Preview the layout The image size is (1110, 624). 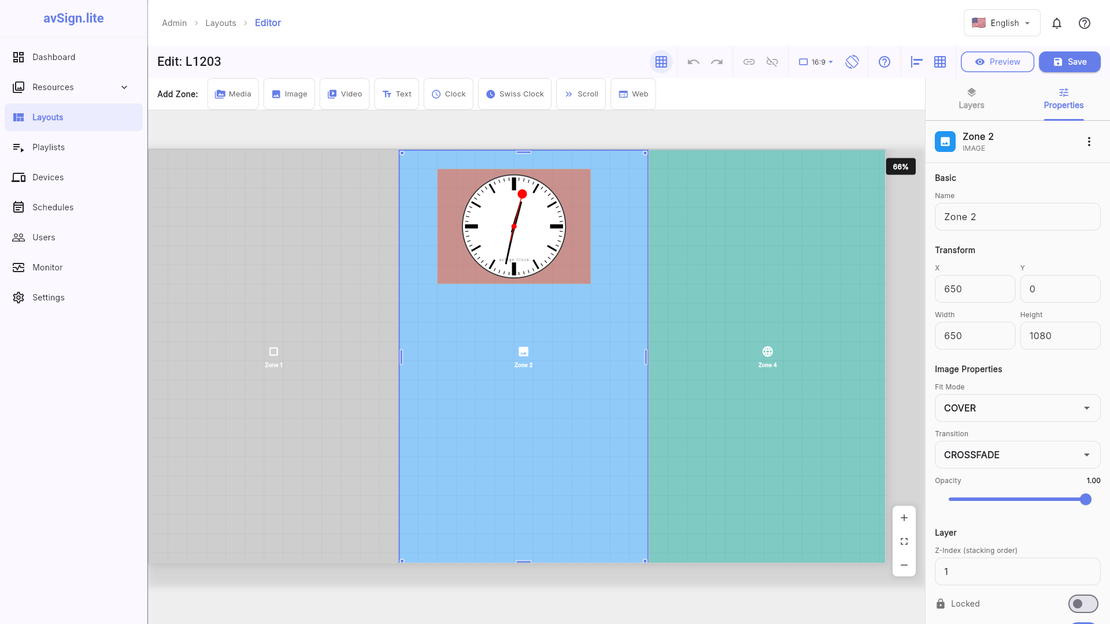(997, 61)
